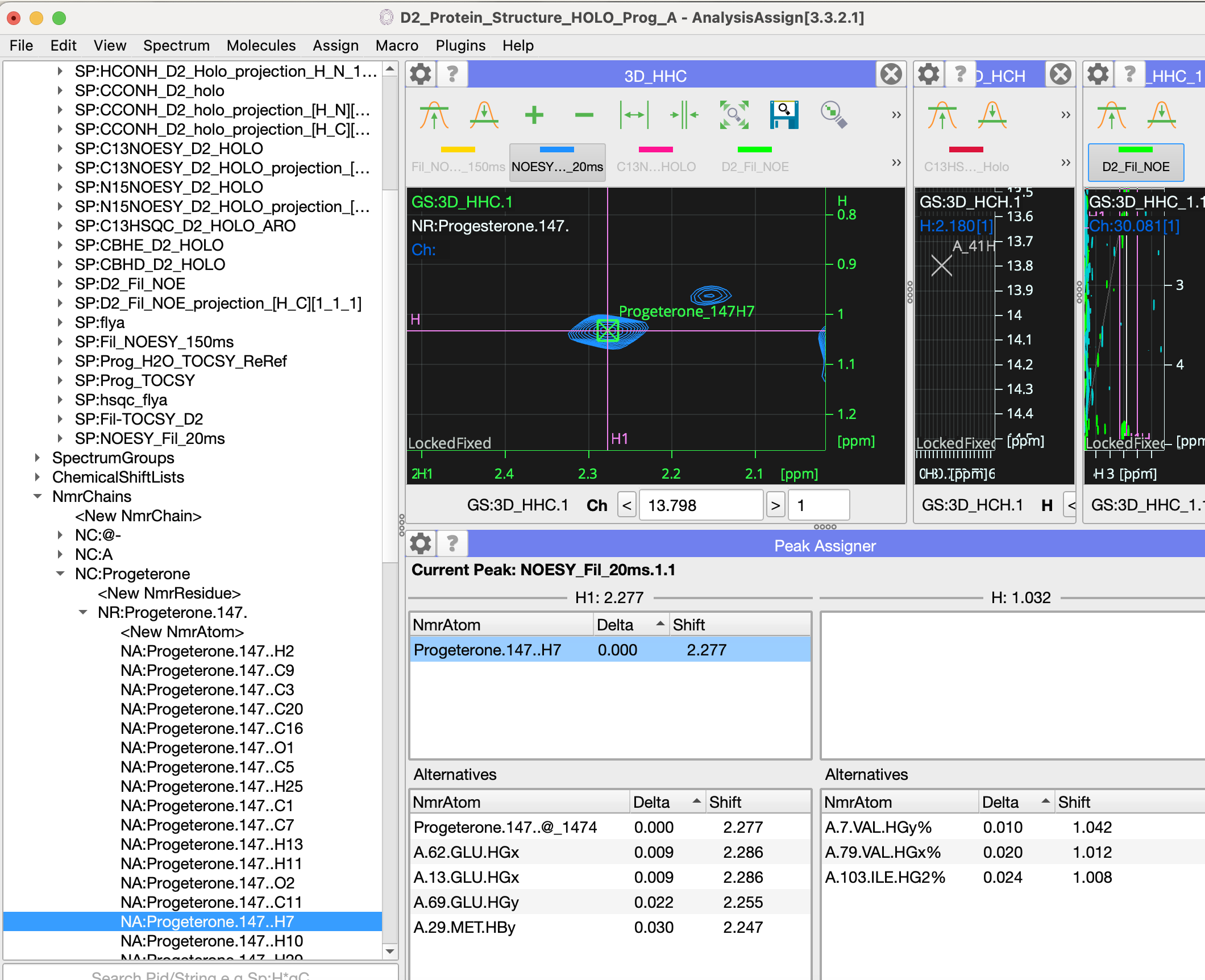Click the save floppy-disk icon
Screen dimensions: 1205x980
pos(784,115)
